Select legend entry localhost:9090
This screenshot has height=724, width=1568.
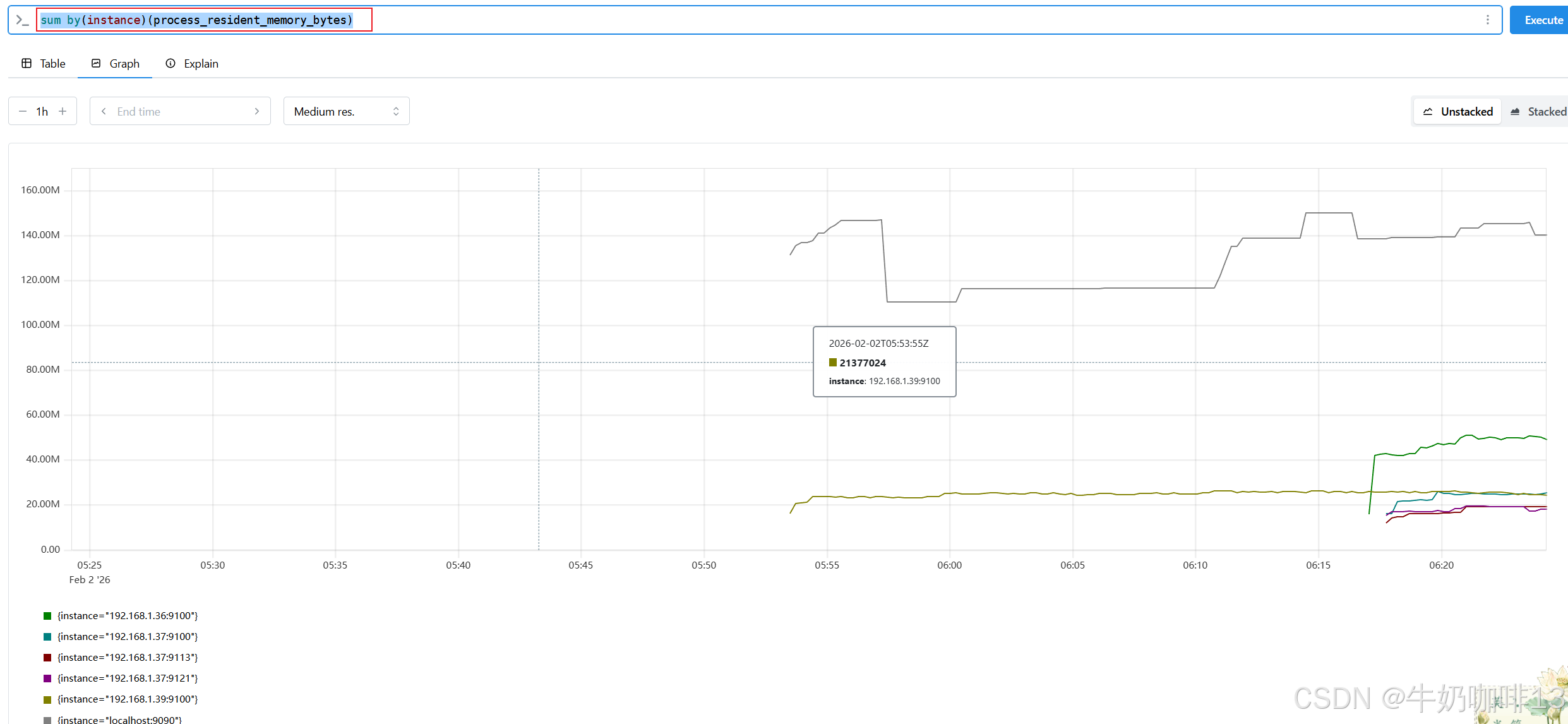(119, 719)
